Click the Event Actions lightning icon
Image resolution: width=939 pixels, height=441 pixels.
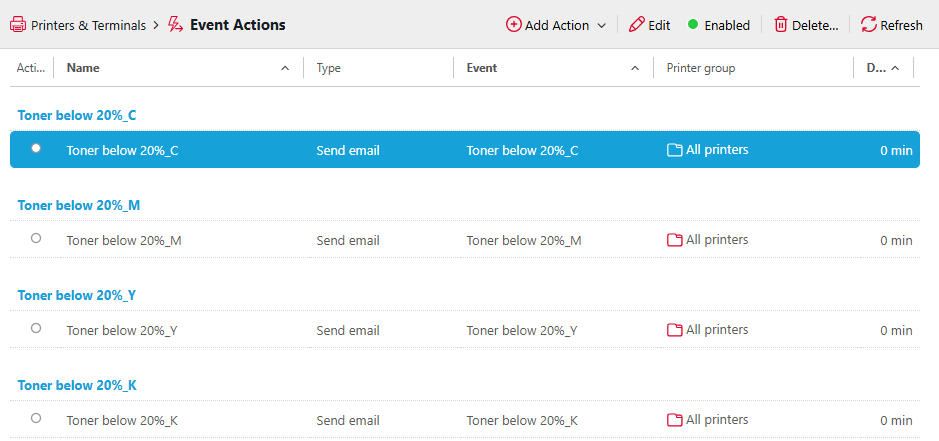175,25
